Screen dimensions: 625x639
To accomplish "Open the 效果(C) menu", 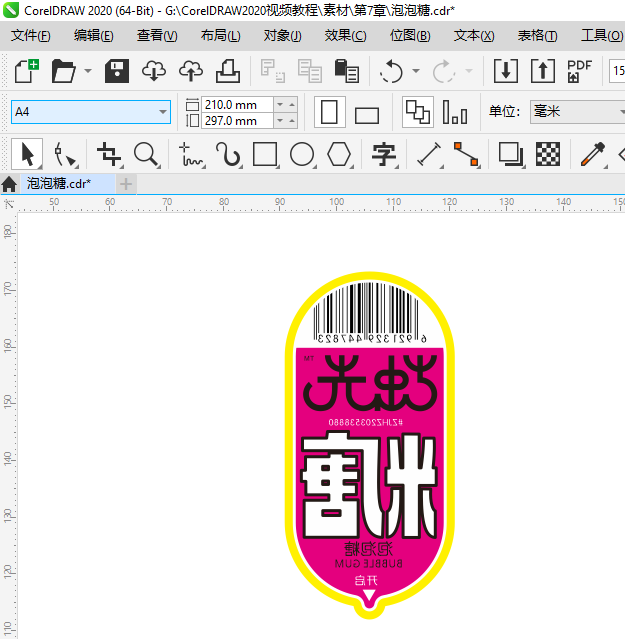I will 345,36.
